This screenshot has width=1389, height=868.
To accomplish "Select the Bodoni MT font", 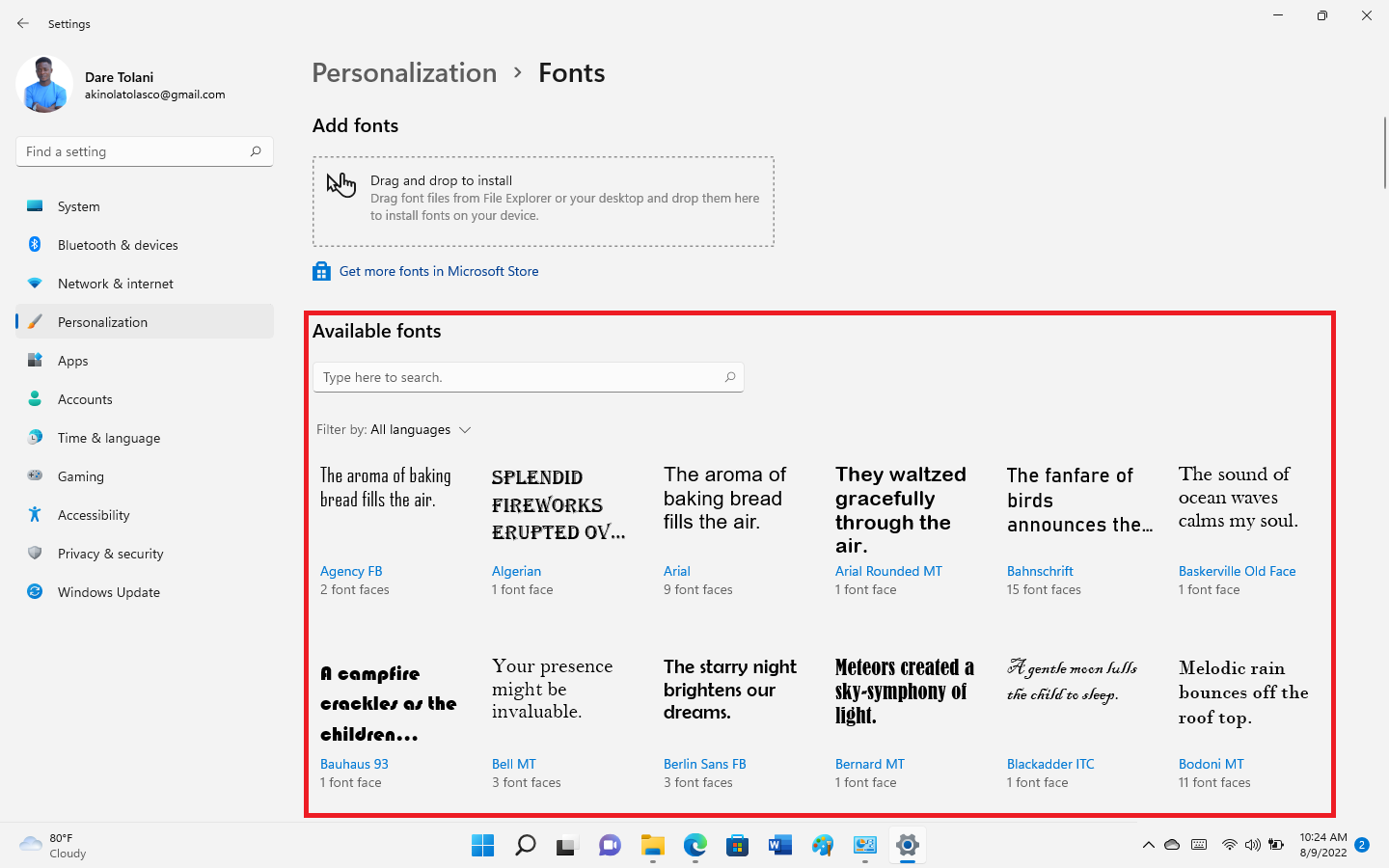I will (x=1211, y=765).
